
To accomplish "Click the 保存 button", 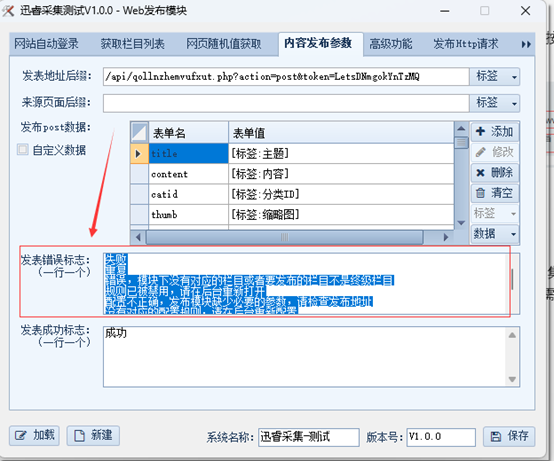I will pyautogui.click(x=509, y=437).
